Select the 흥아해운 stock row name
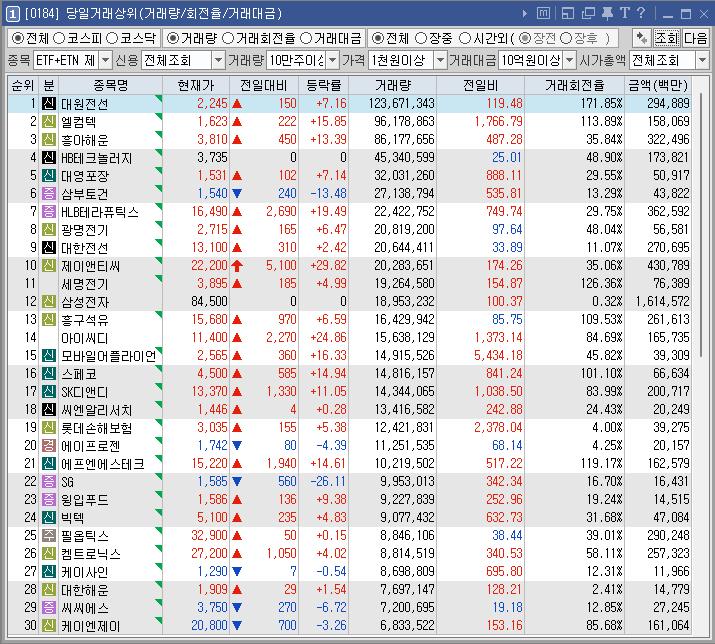The height and width of the screenshot is (644, 715). pyautogui.click(x=85, y=140)
